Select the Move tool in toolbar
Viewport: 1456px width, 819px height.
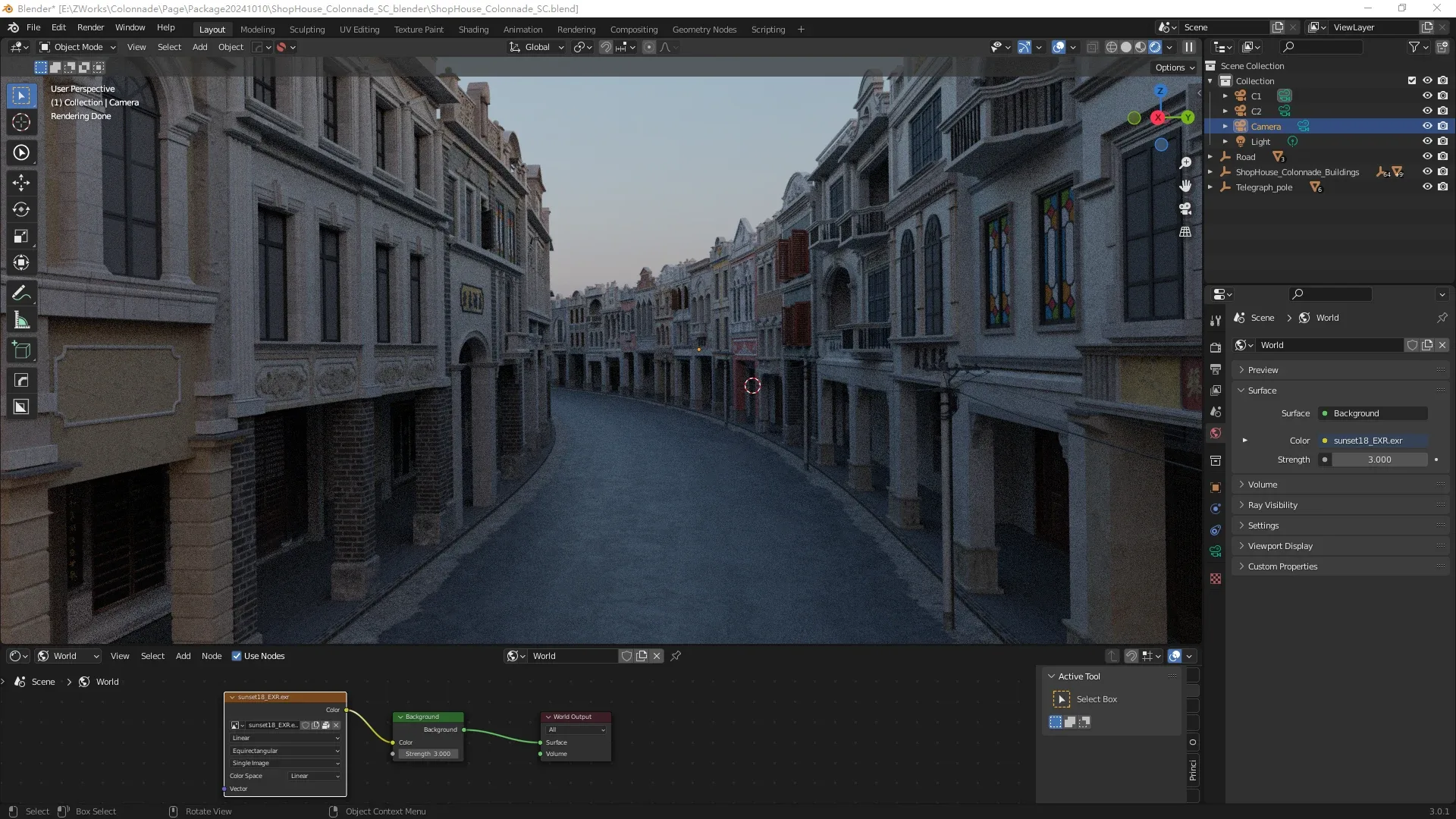pos(21,183)
